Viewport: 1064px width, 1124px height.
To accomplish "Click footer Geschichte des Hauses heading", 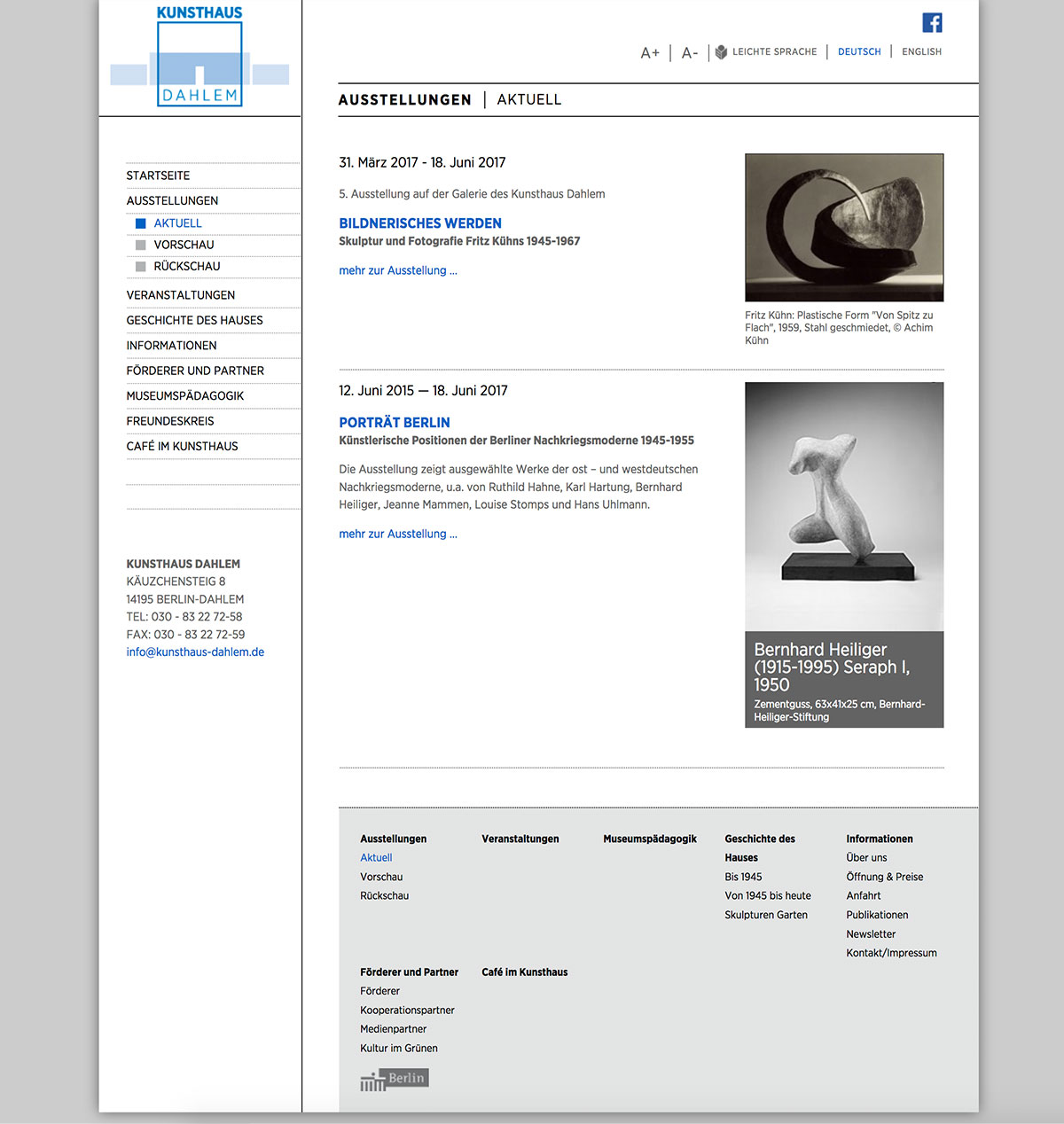I will [x=760, y=848].
